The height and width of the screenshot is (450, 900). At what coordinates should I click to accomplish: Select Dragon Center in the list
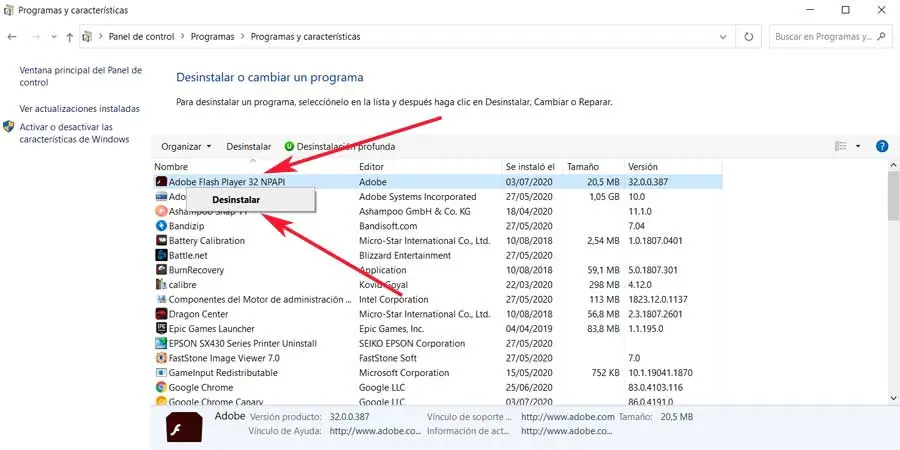[199, 314]
